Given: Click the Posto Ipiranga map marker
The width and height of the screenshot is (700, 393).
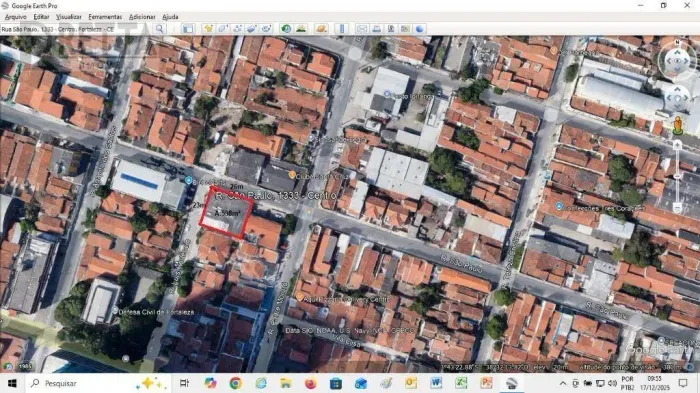Looking at the screenshot, I should click(387, 95).
